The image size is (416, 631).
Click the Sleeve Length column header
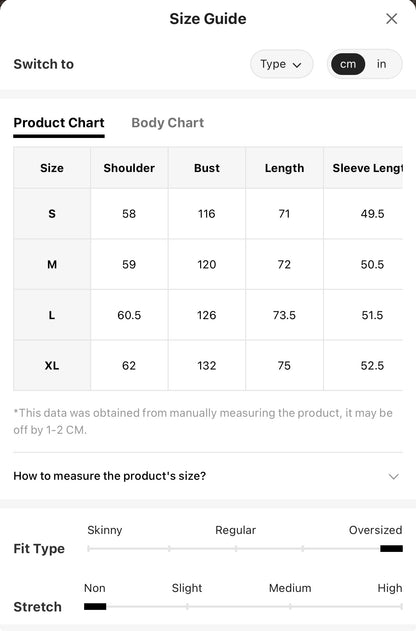[367, 168]
